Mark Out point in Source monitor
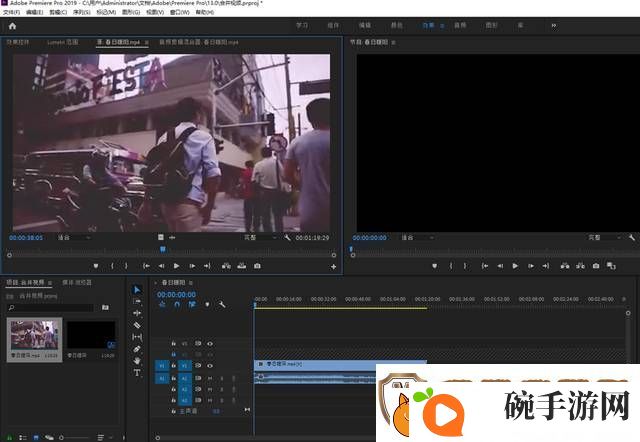Screen dimensions: 640x442 click(x=126, y=266)
